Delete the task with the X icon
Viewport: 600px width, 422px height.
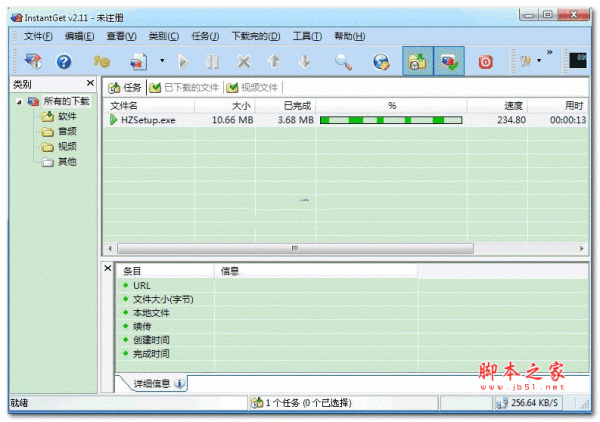point(243,62)
